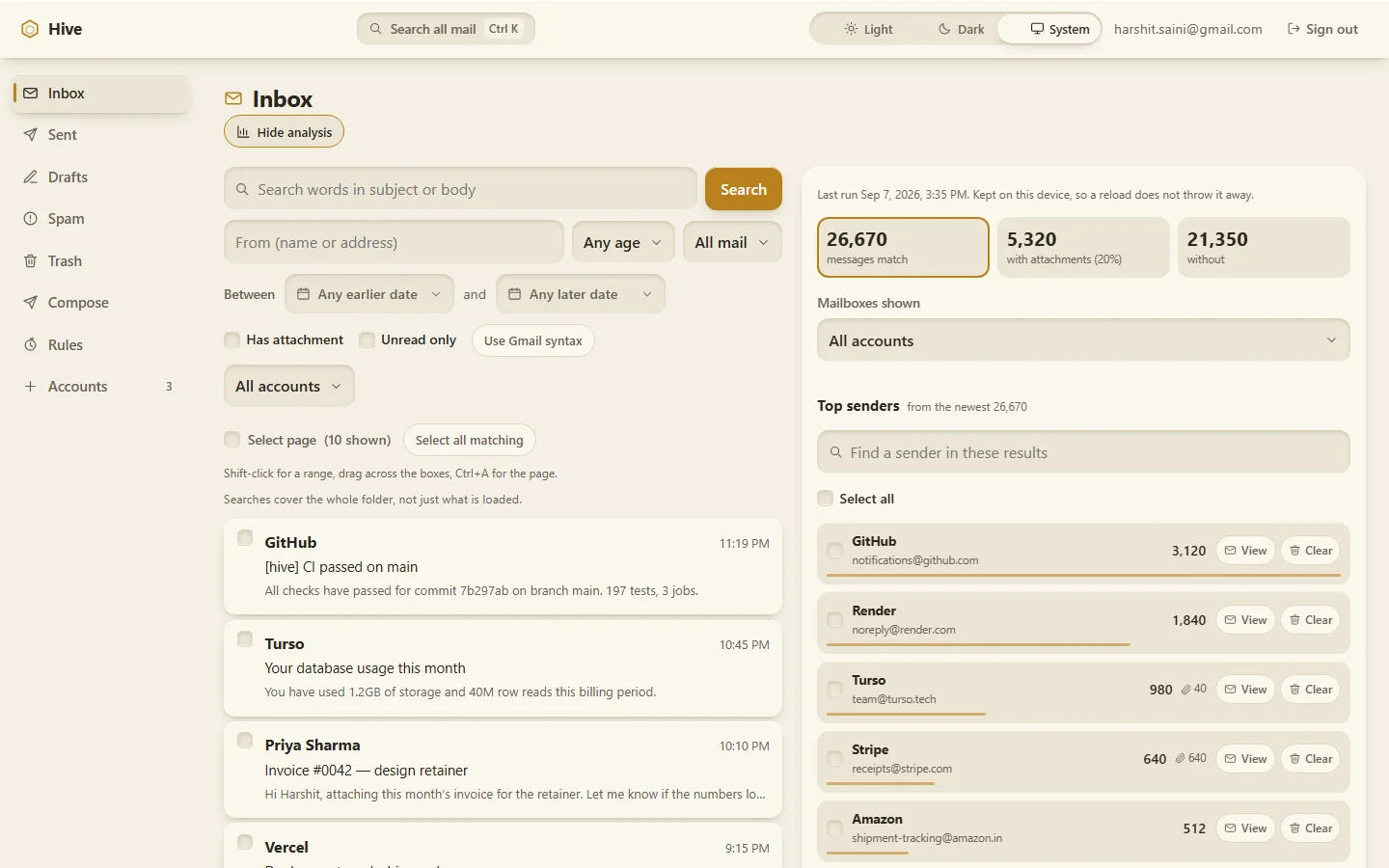Click the moon icon for Dark theme
The image size is (1389, 868).
944,29
